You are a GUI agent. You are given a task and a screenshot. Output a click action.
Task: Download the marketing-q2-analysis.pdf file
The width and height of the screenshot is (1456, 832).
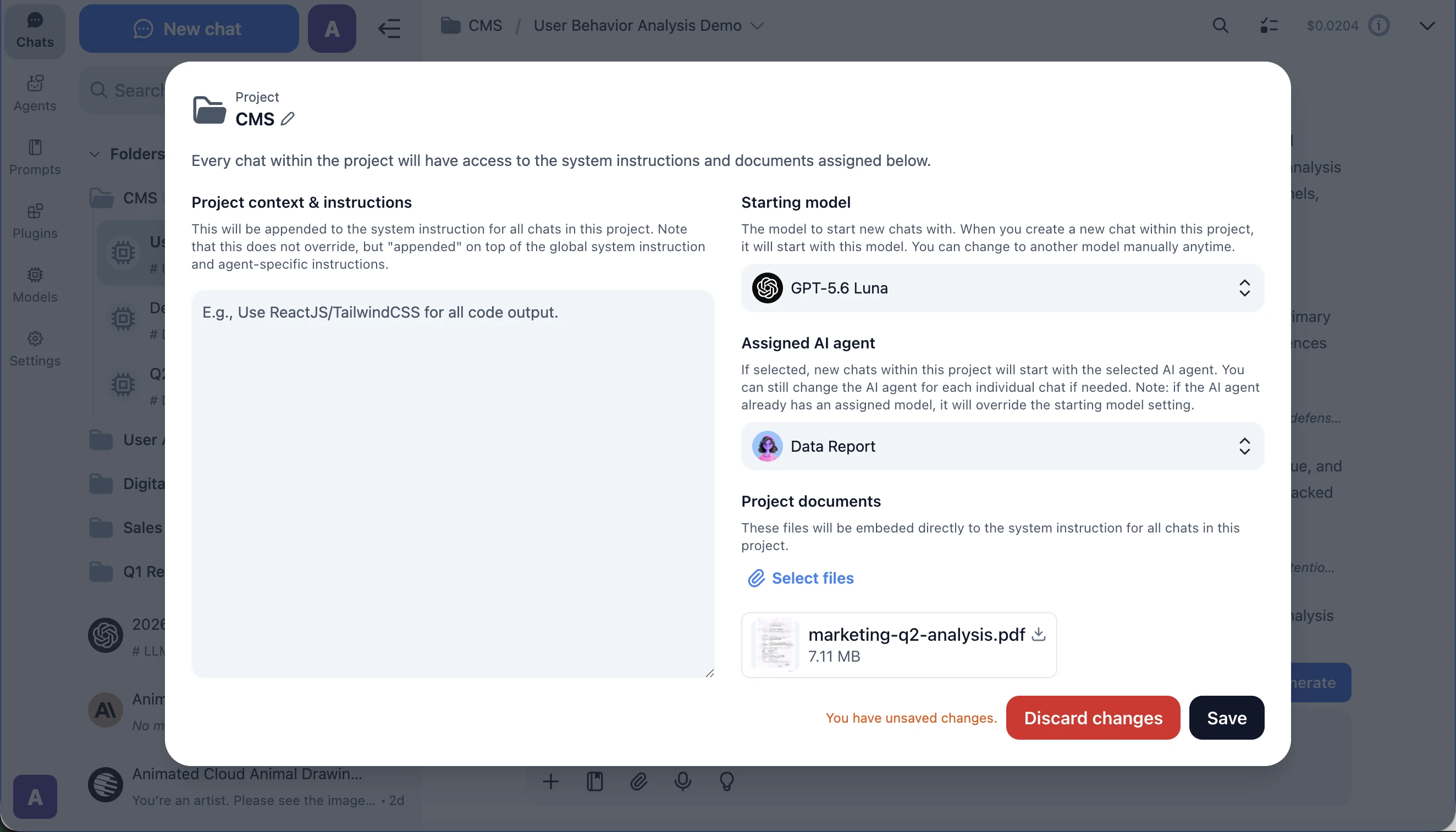click(1039, 634)
